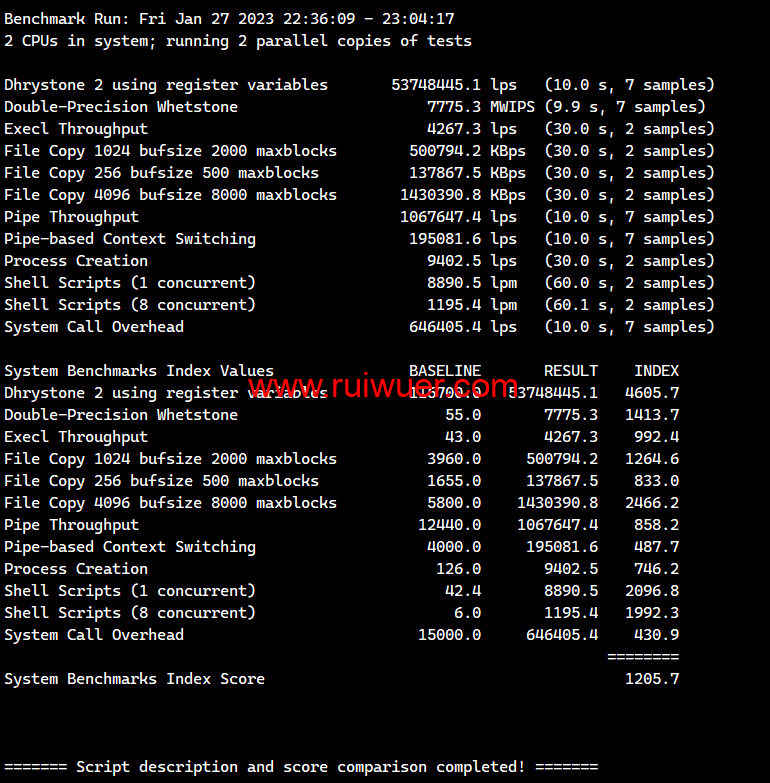The height and width of the screenshot is (783, 770).
Task: Click the System Call Overhead index 430.9
Action: pos(656,635)
